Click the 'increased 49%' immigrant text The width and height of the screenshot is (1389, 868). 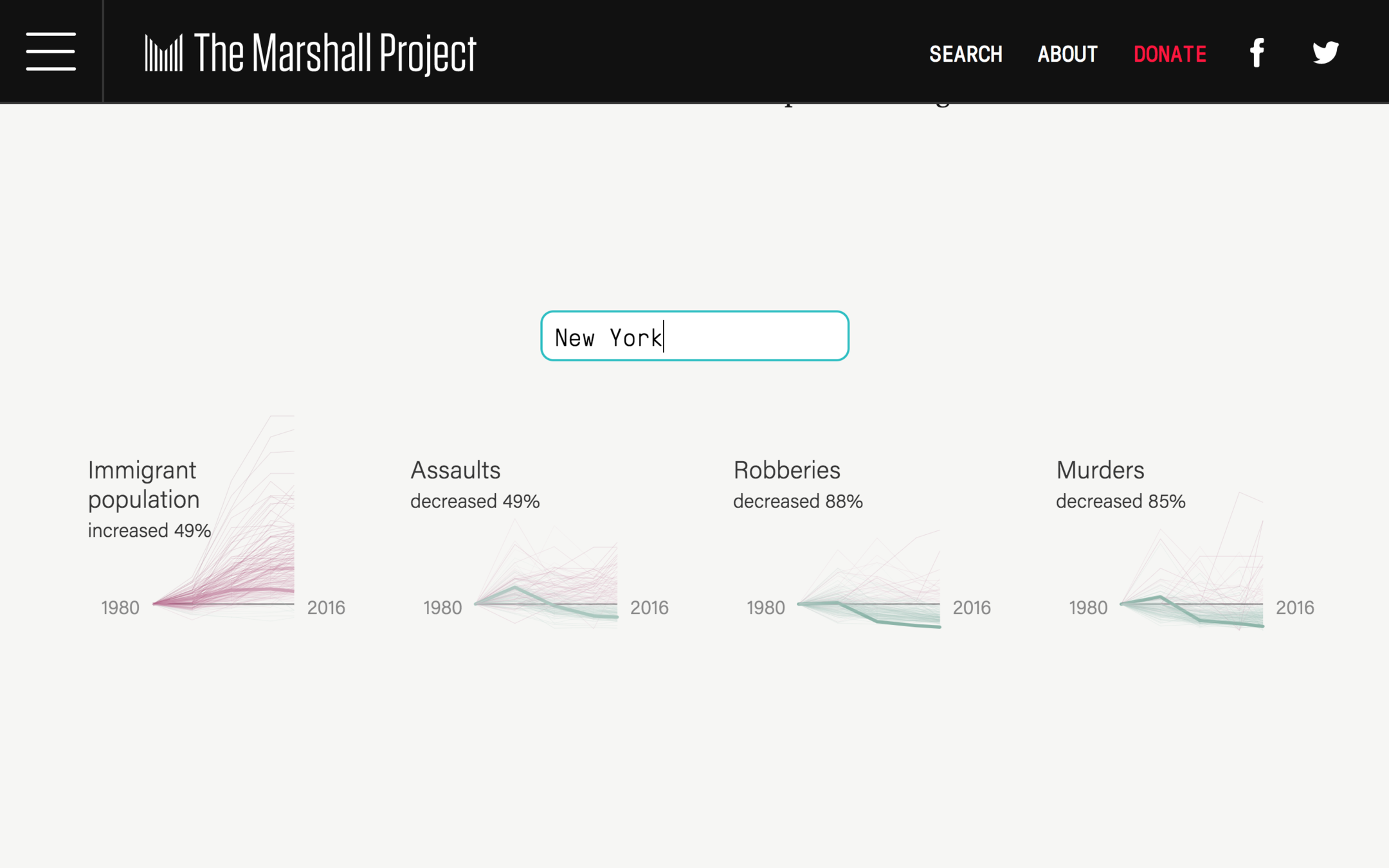(149, 531)
